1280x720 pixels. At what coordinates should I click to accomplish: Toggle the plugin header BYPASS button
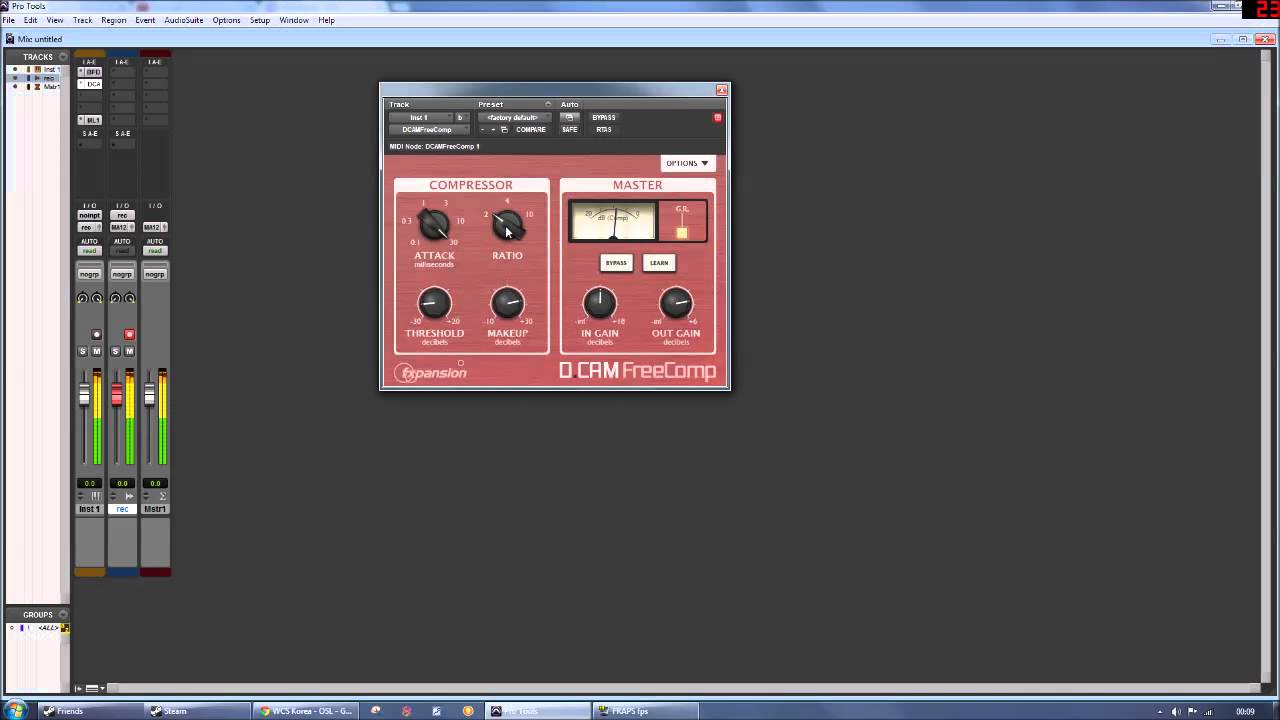pyautogui.click(x=604, y=118)
